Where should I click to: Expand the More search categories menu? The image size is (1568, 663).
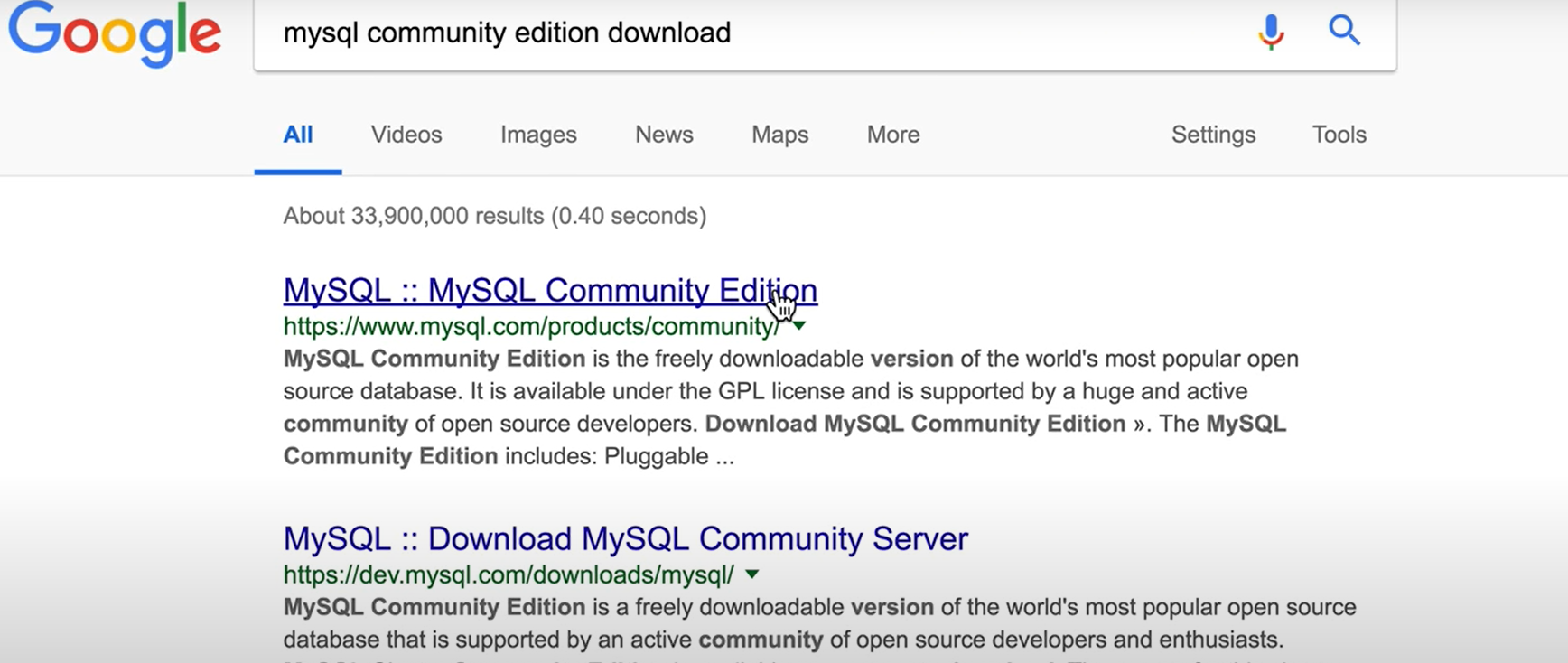(x=893, y=135)
